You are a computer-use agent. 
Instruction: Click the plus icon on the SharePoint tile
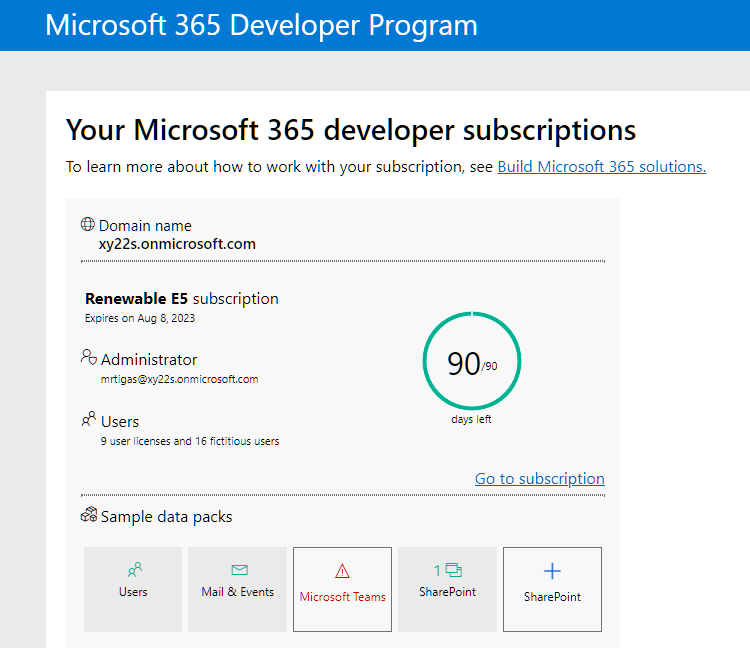click(552, 571)
